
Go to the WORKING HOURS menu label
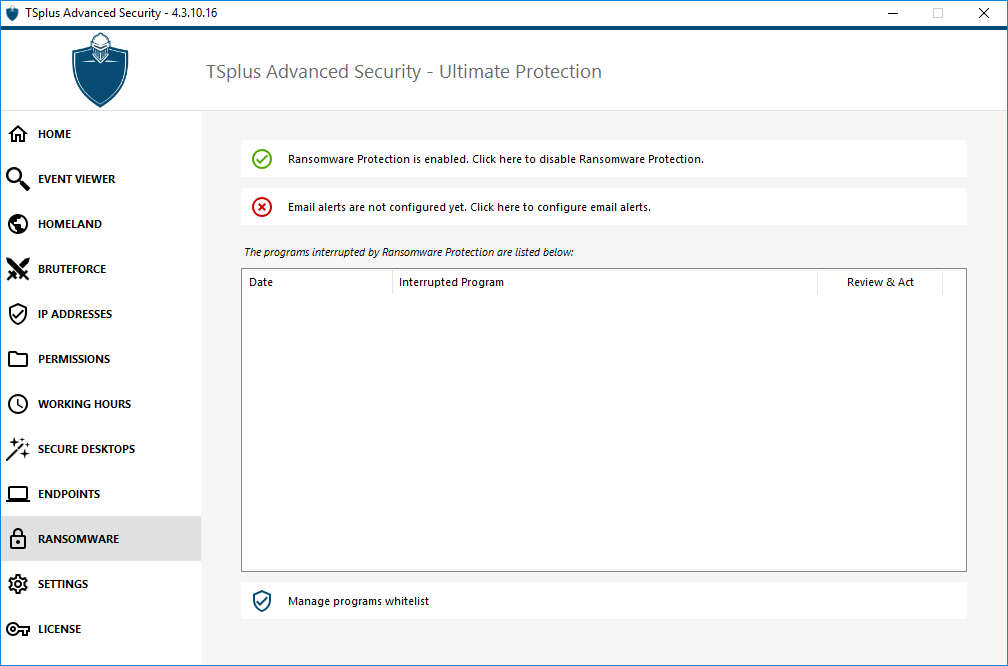point(84,404)
